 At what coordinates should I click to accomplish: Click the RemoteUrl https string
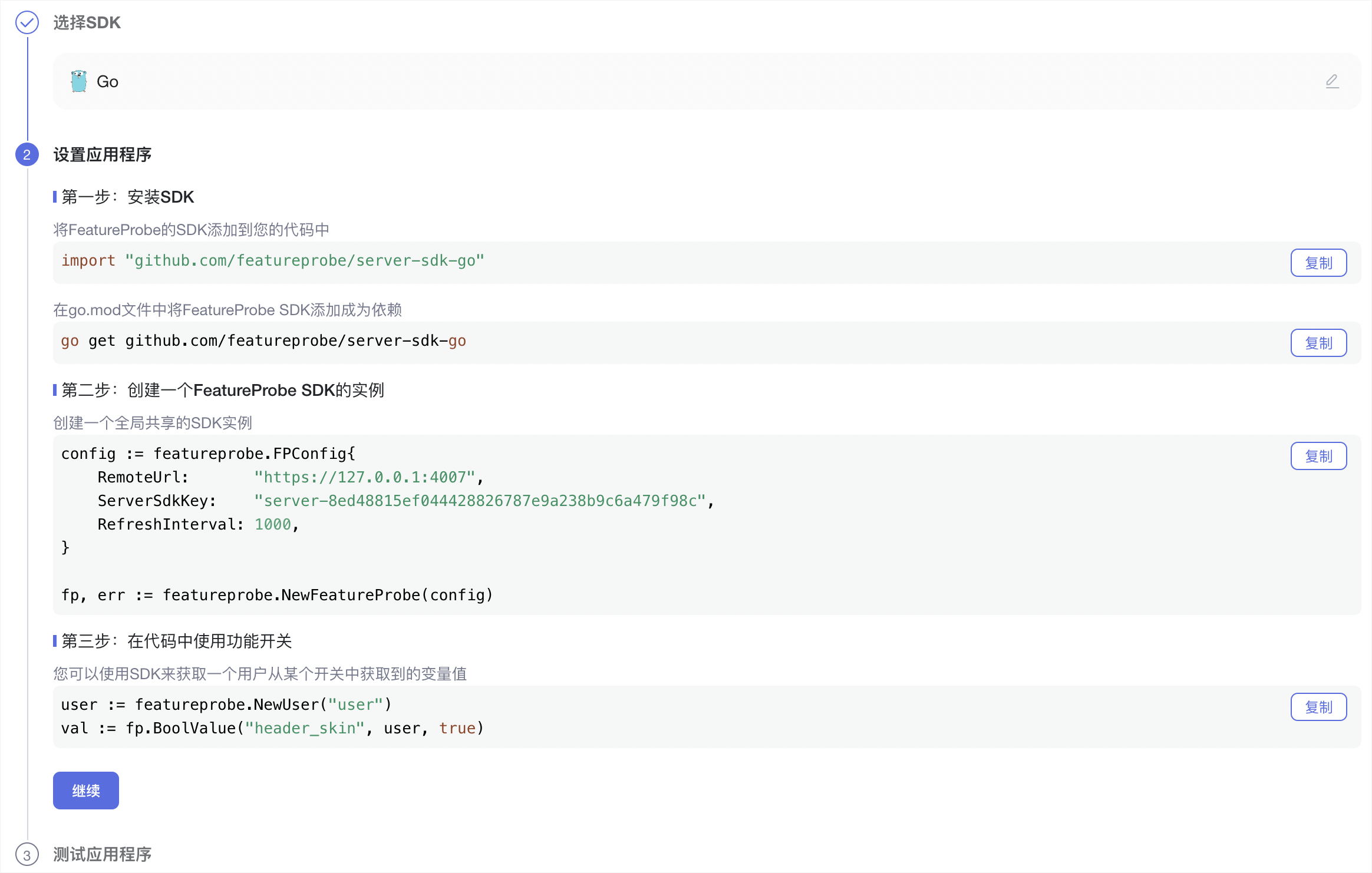[364, 478]
